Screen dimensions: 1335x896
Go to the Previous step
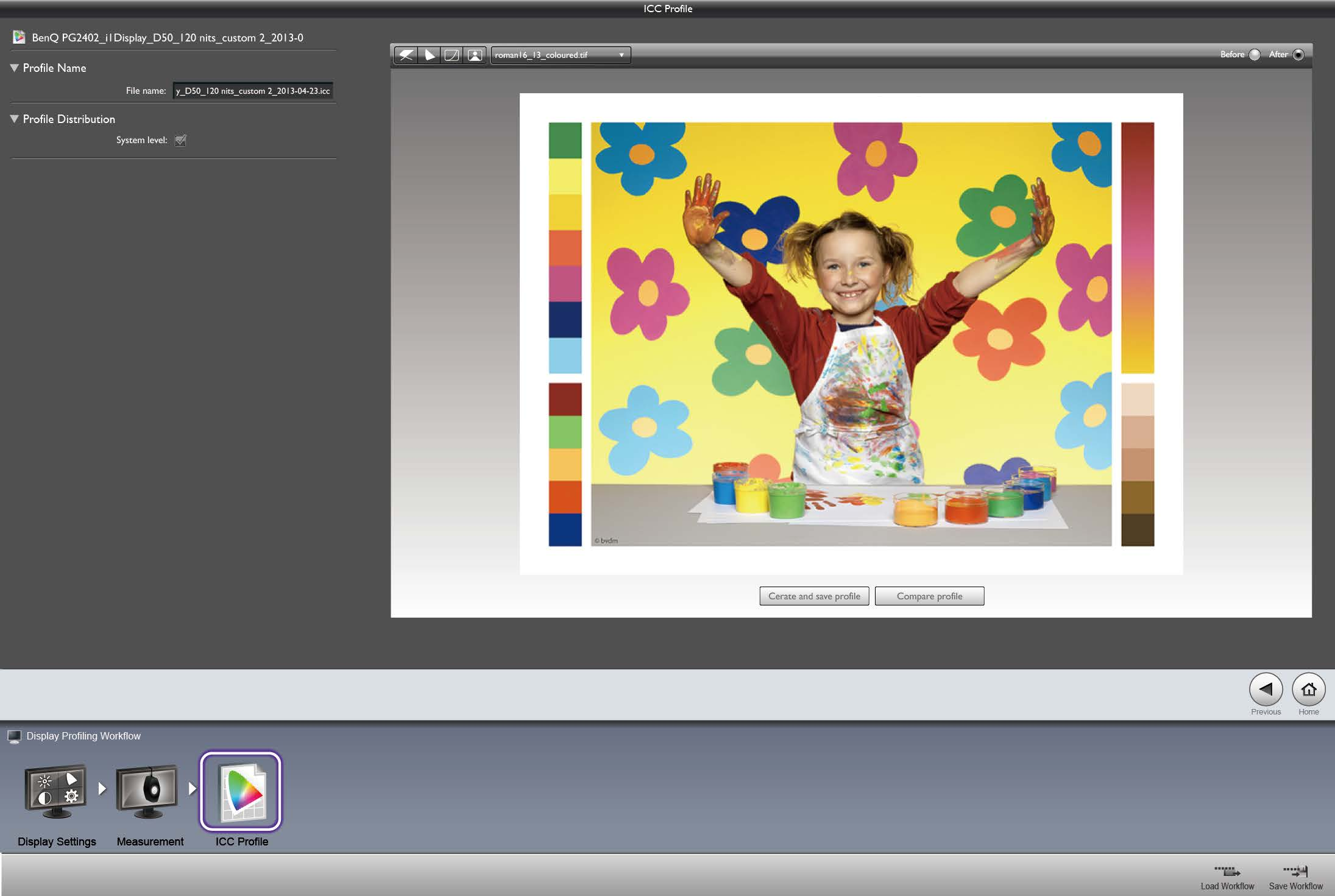1266,690
